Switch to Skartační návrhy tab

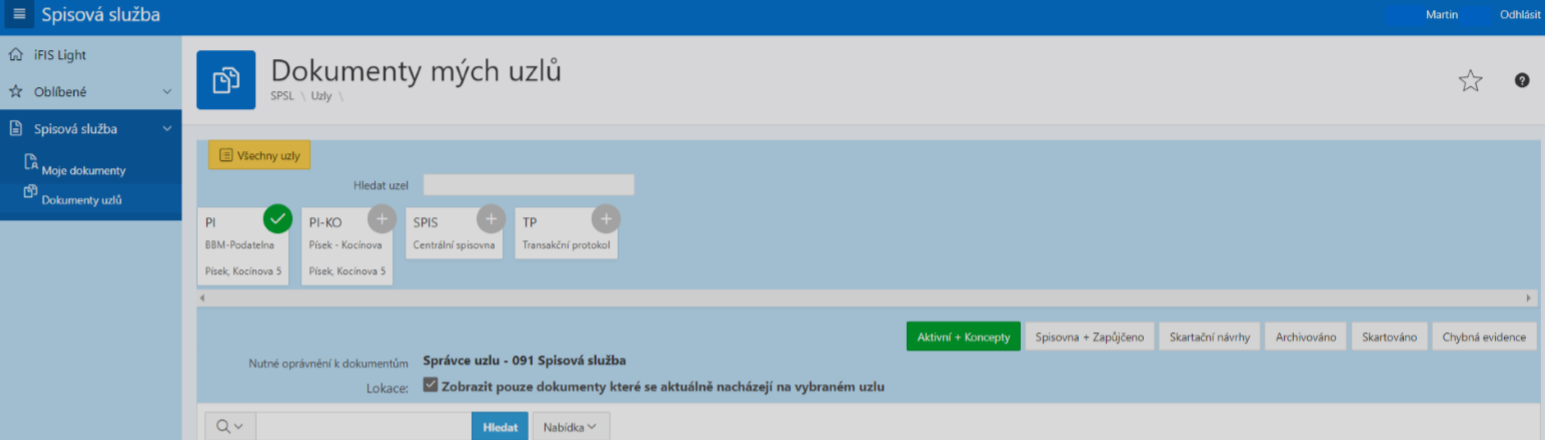pyautogui.click(x=1210, y=336)
